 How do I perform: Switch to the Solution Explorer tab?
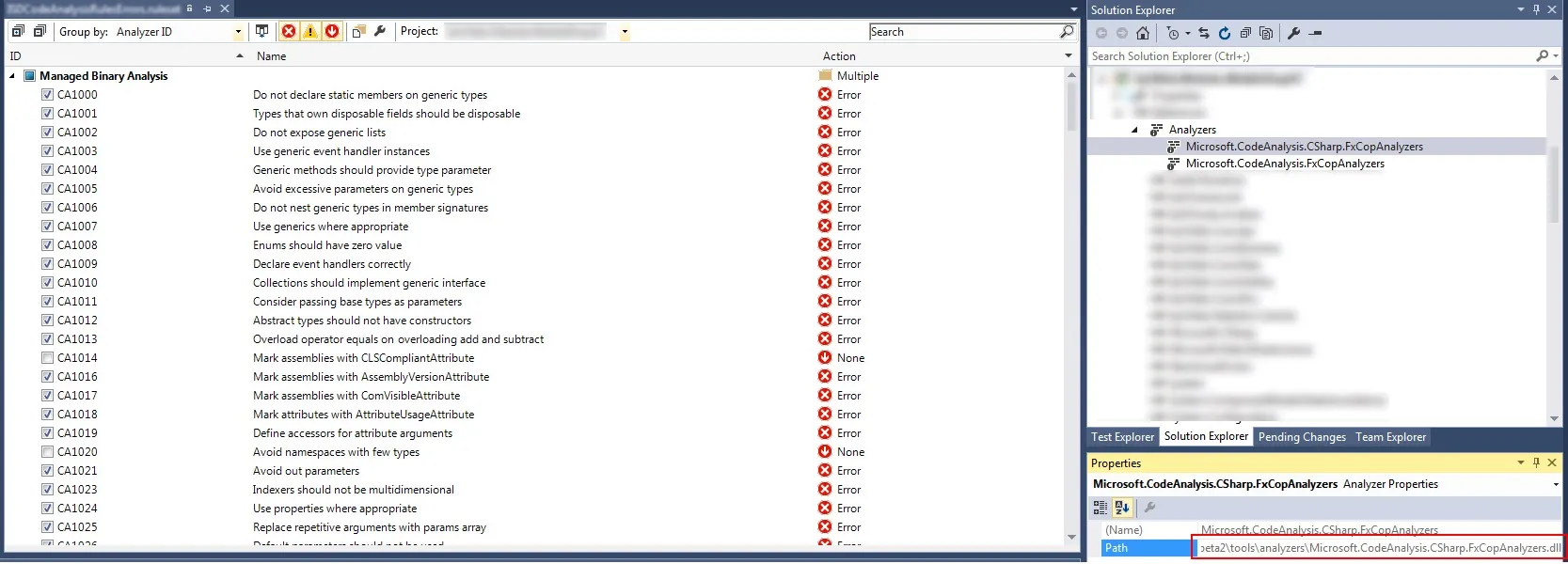click(1206, 436)
